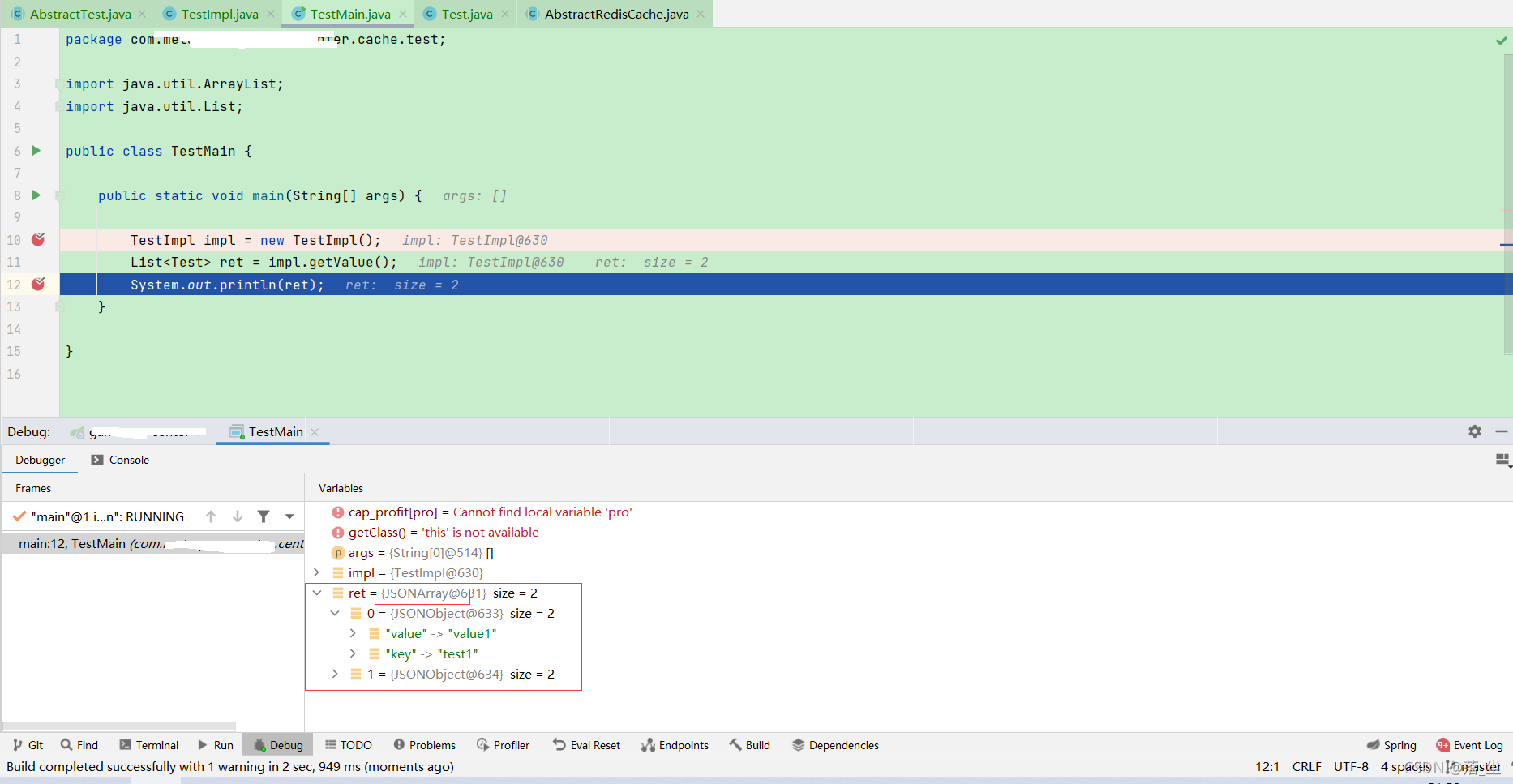Hide the Debug tool window
Image resolution: width=1513 pixels, height=784 pixels.
pyautogui.click(x=1502, y=431)
